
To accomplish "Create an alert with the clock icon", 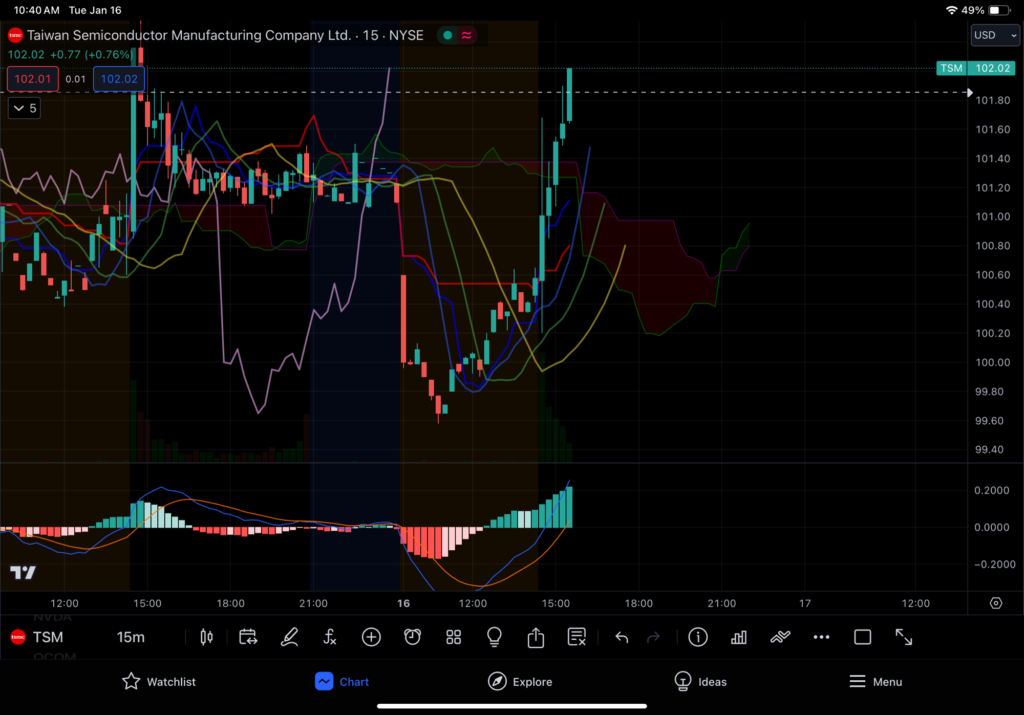I will pyautogui.click(x=412, y=637).
